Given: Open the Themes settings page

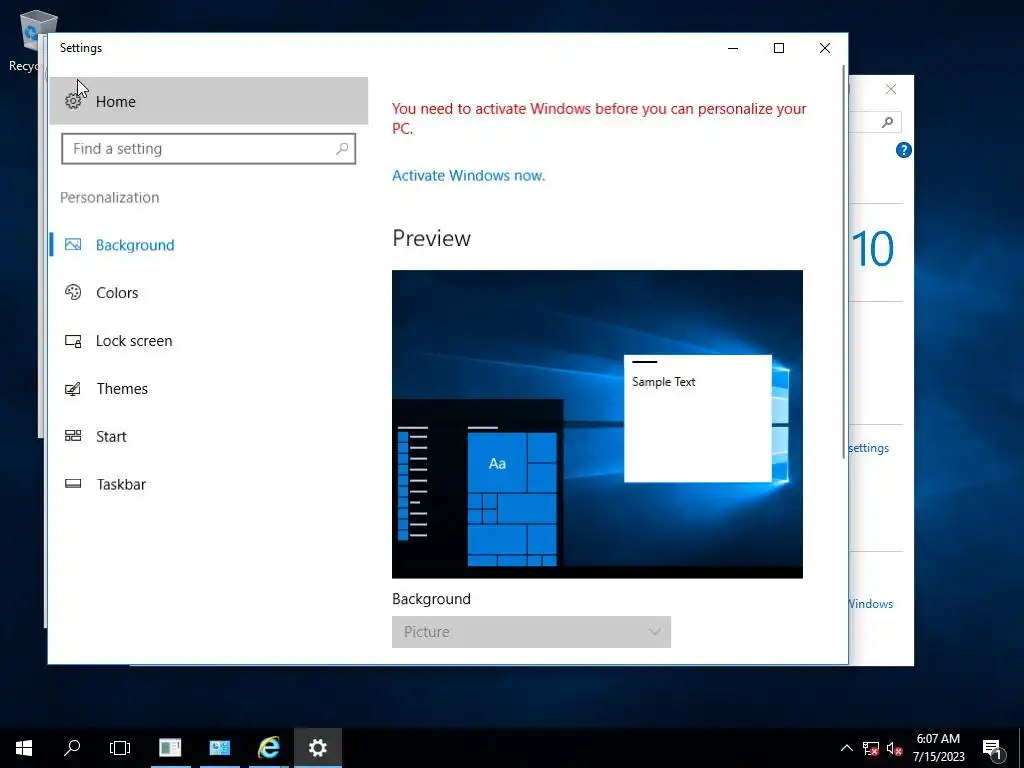Looking at the screenshot, I should [208, 389].
